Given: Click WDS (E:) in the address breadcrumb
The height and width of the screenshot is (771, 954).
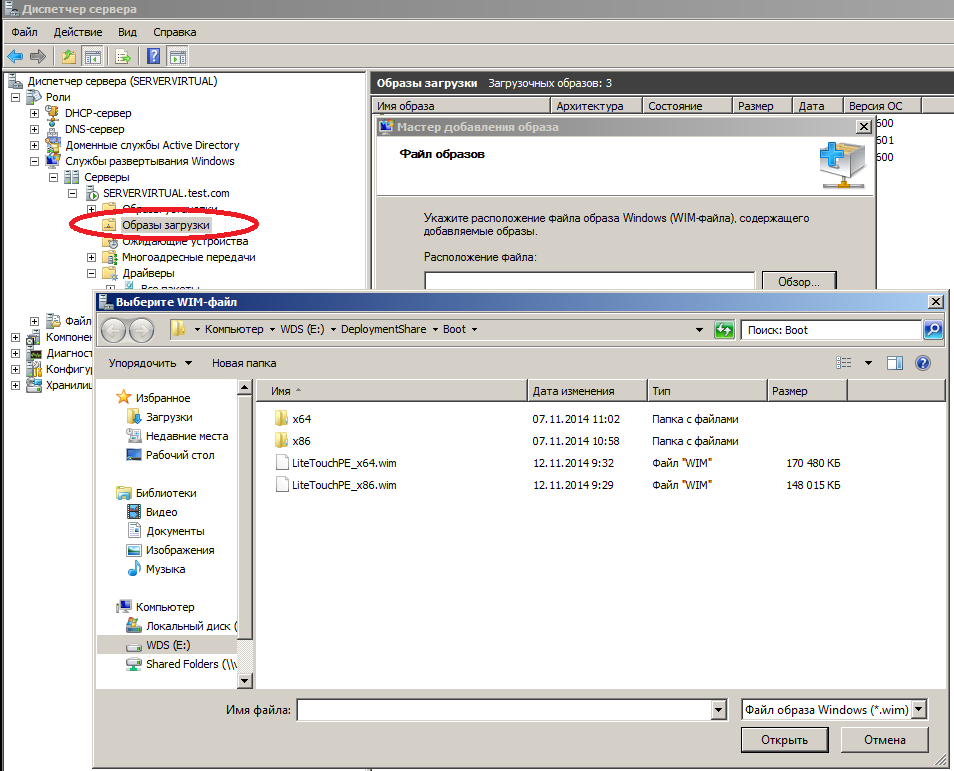Looking at the screenshot, I should coord(302,329).
